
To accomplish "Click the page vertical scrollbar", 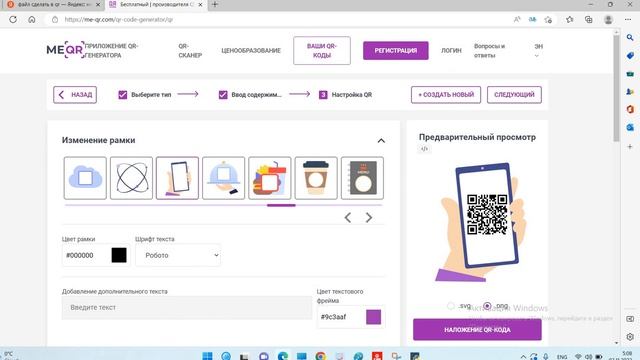I will point(616,88).
